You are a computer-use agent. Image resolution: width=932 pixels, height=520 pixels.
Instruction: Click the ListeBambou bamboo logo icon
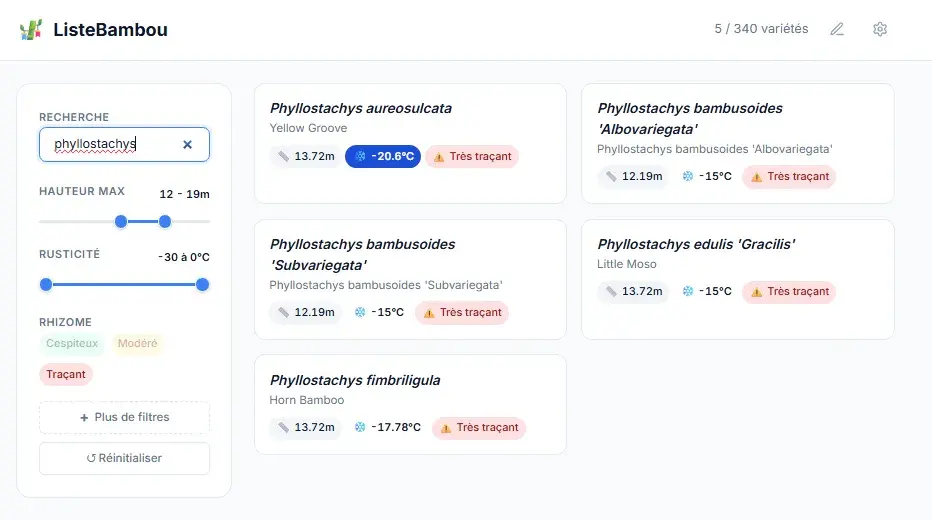[x=31, y=30]
